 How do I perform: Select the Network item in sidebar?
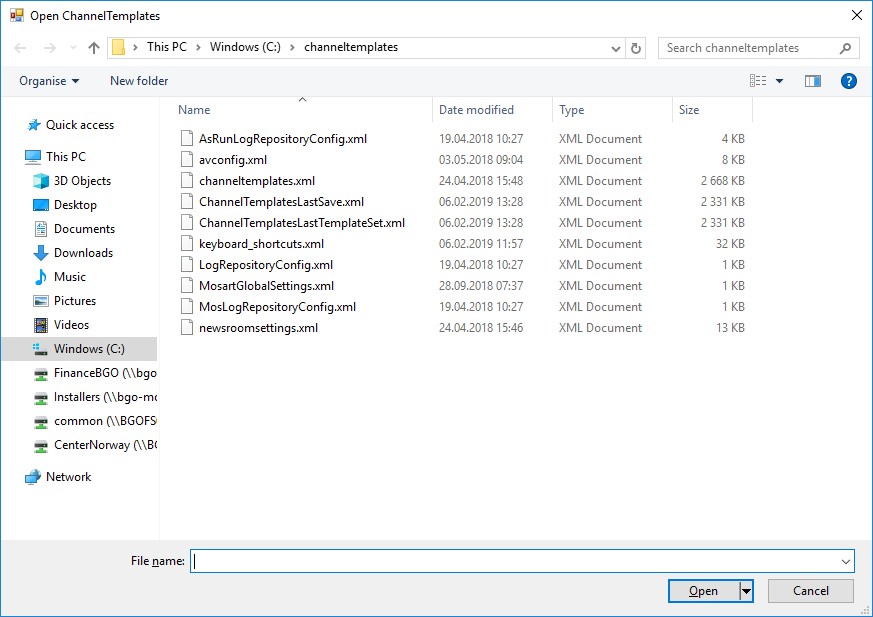69,476
